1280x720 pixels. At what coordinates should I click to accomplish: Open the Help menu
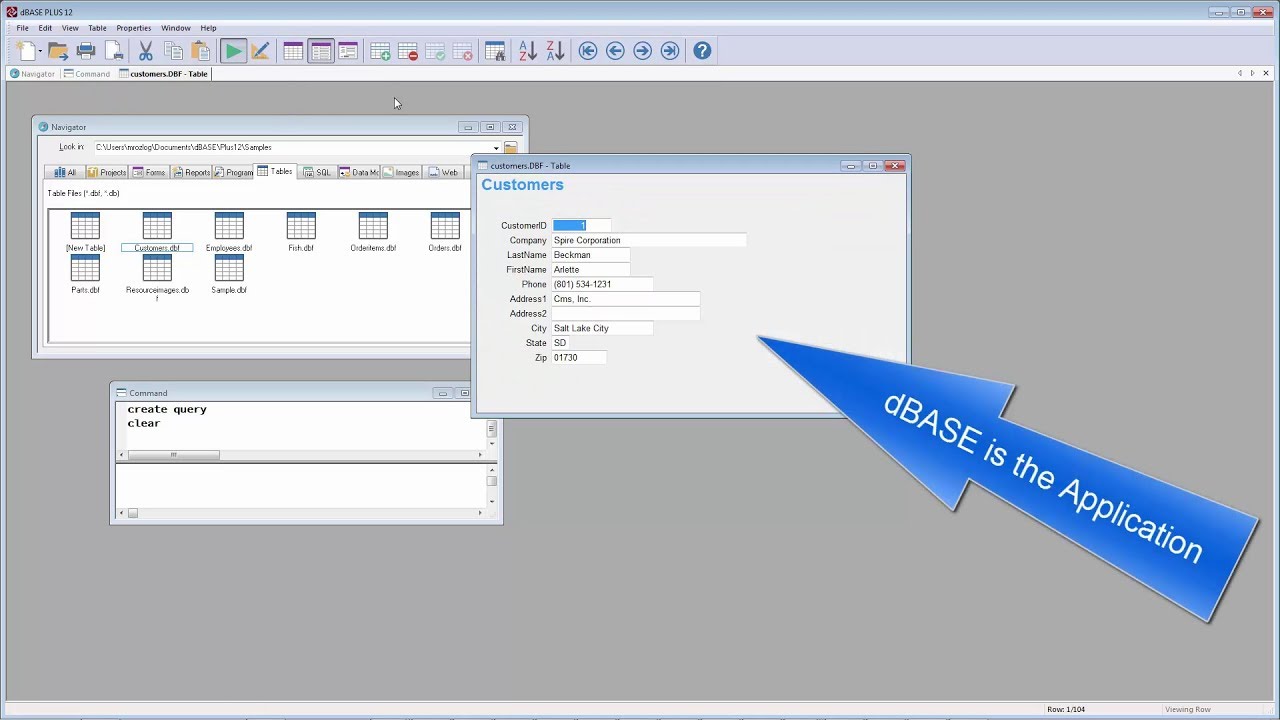coord(208,28)
